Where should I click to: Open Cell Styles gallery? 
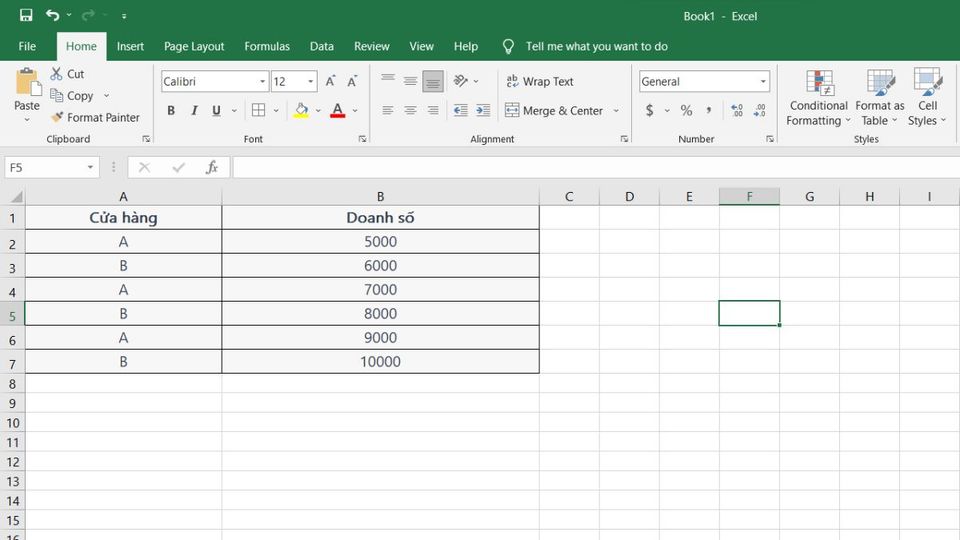tap(927, 98)
